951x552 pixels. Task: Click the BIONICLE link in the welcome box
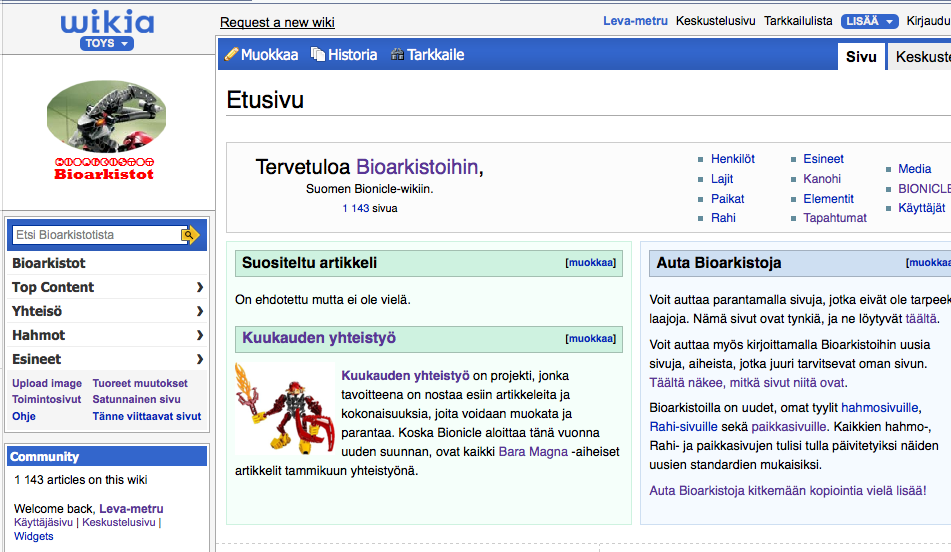point(924,189)
